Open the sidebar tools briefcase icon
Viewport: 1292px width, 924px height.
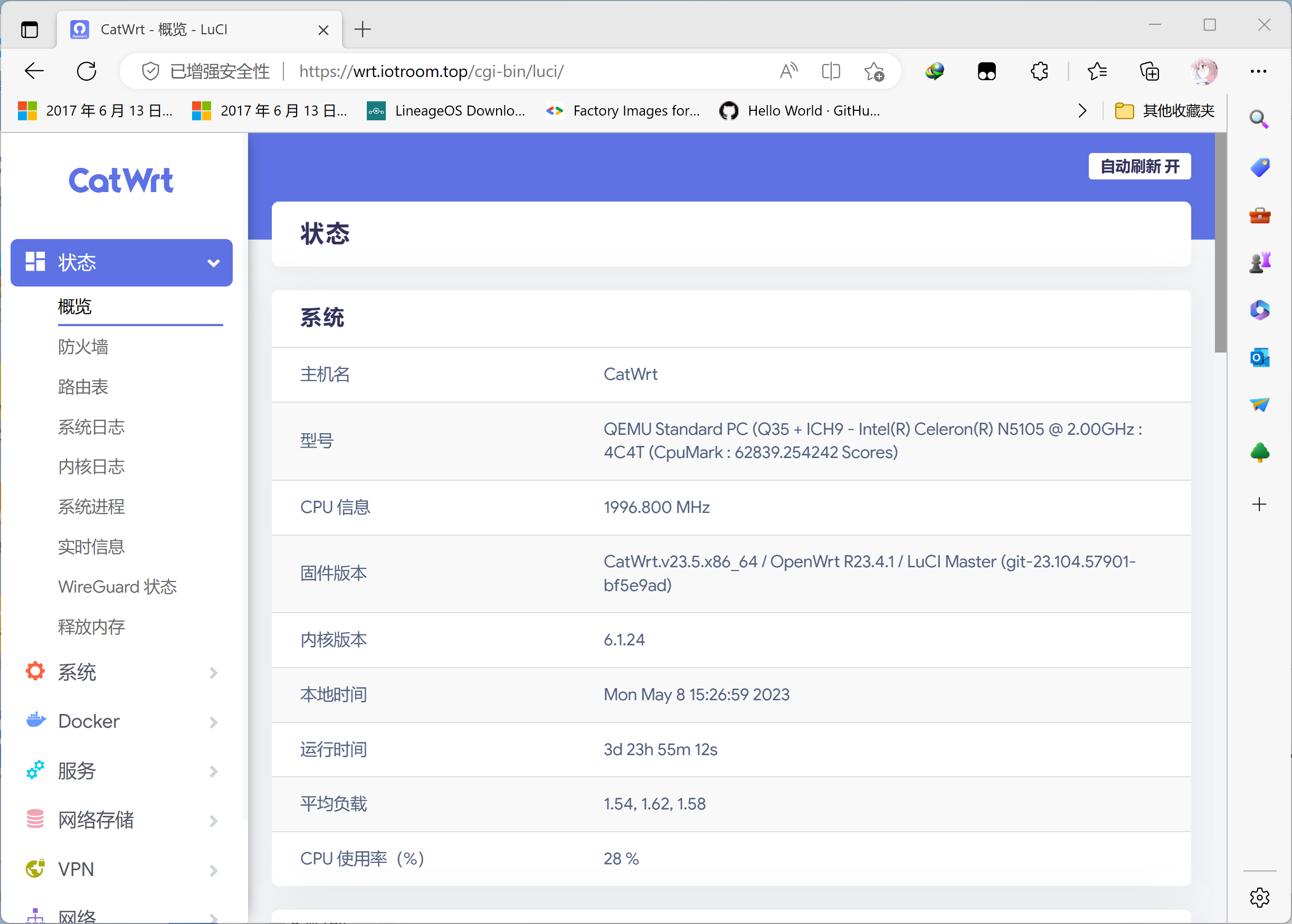pos(1260,215)
